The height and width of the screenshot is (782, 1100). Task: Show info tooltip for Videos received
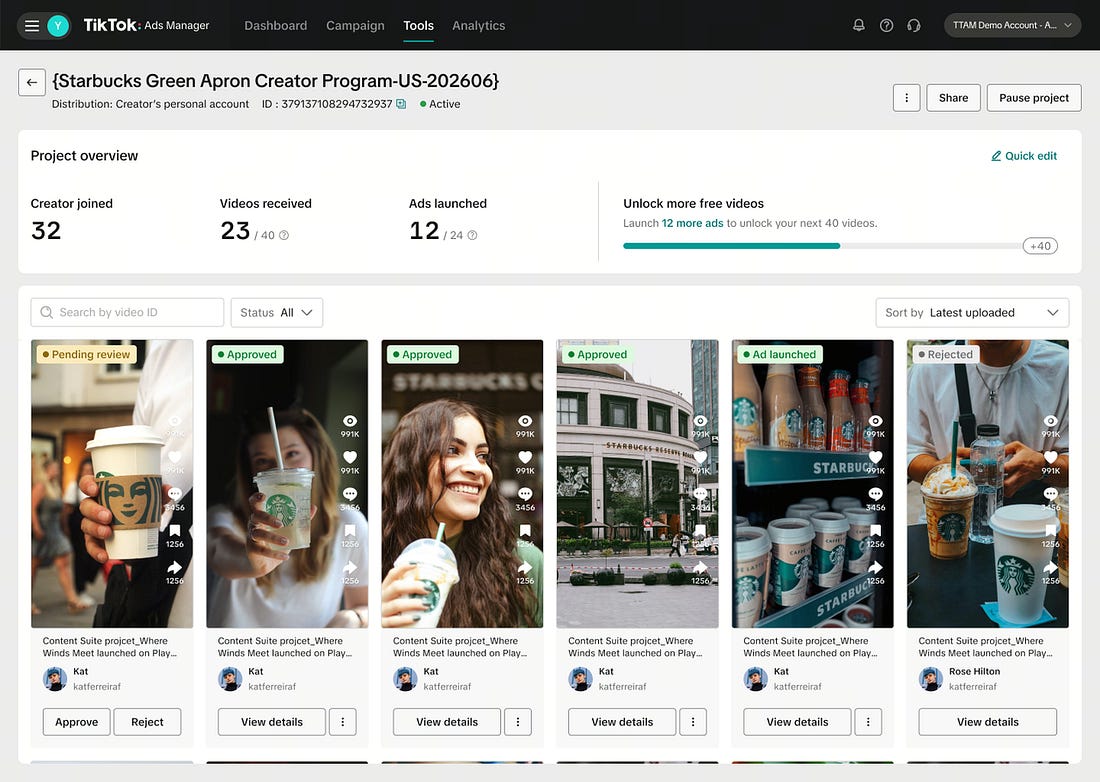pos(284,235)
